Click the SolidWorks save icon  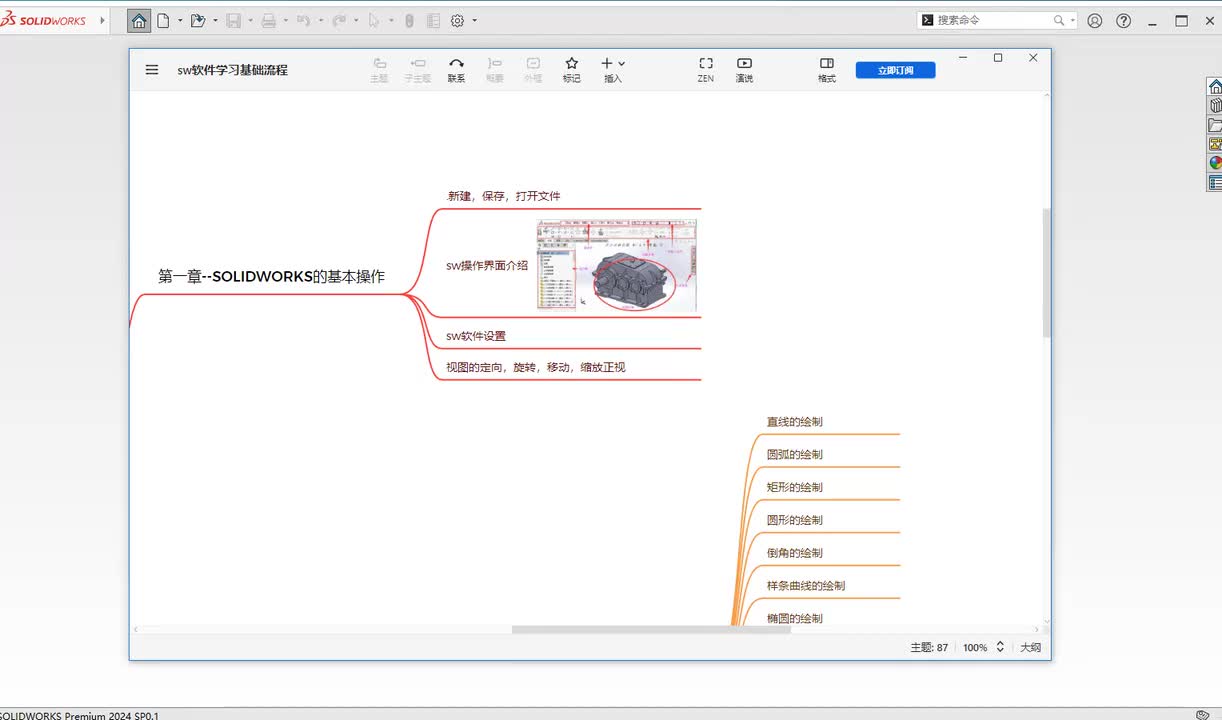coord(233,20)
